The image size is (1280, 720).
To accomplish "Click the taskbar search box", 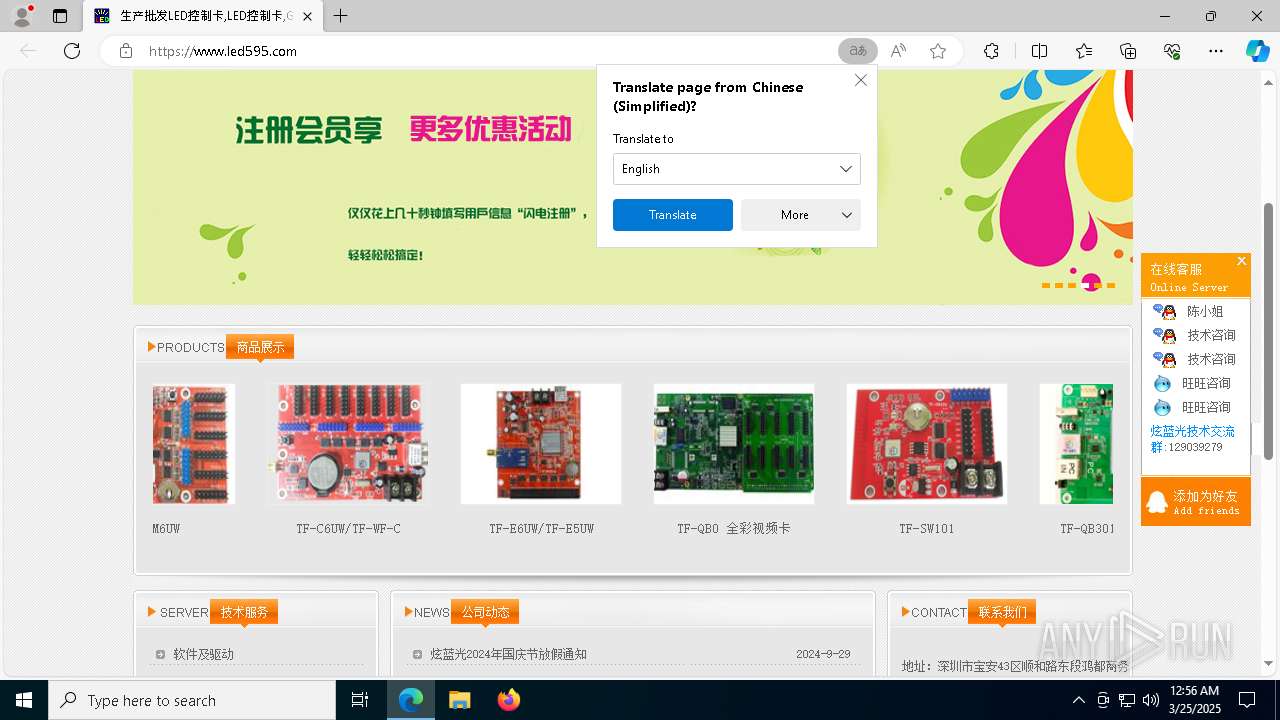I will [192, 700].
